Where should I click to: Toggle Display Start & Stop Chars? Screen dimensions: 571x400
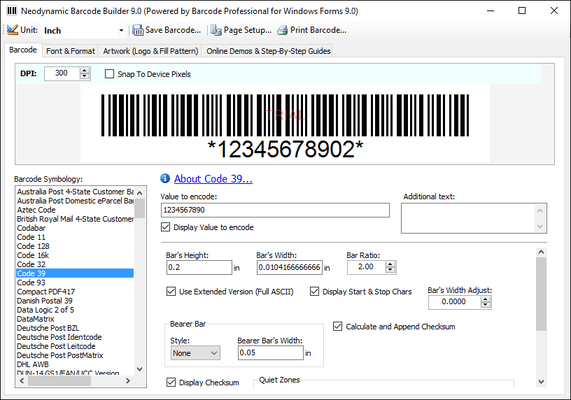tap(315, 291)
